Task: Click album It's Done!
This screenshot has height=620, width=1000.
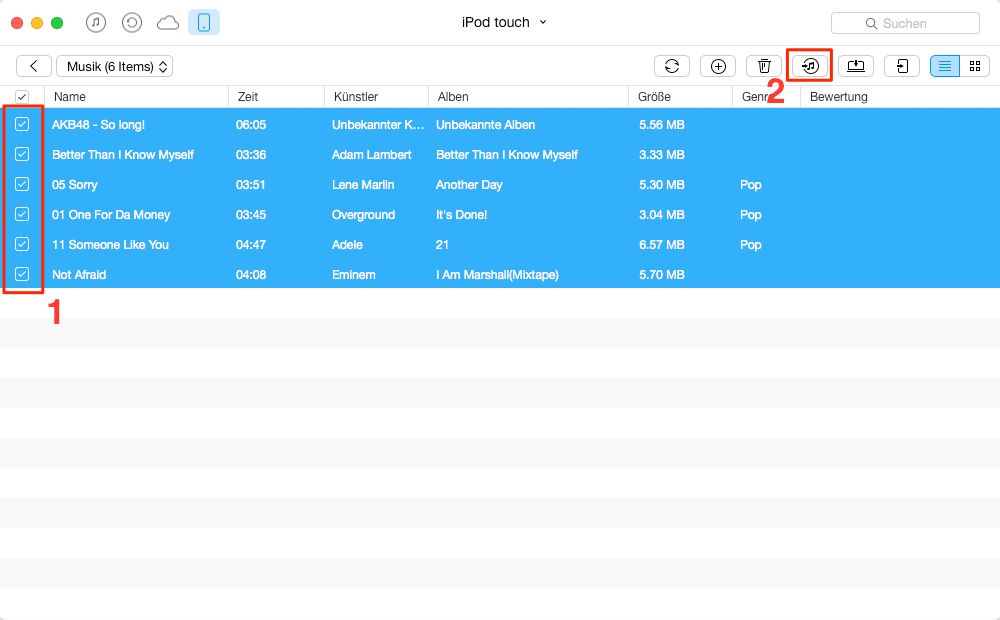Action: 461,215
